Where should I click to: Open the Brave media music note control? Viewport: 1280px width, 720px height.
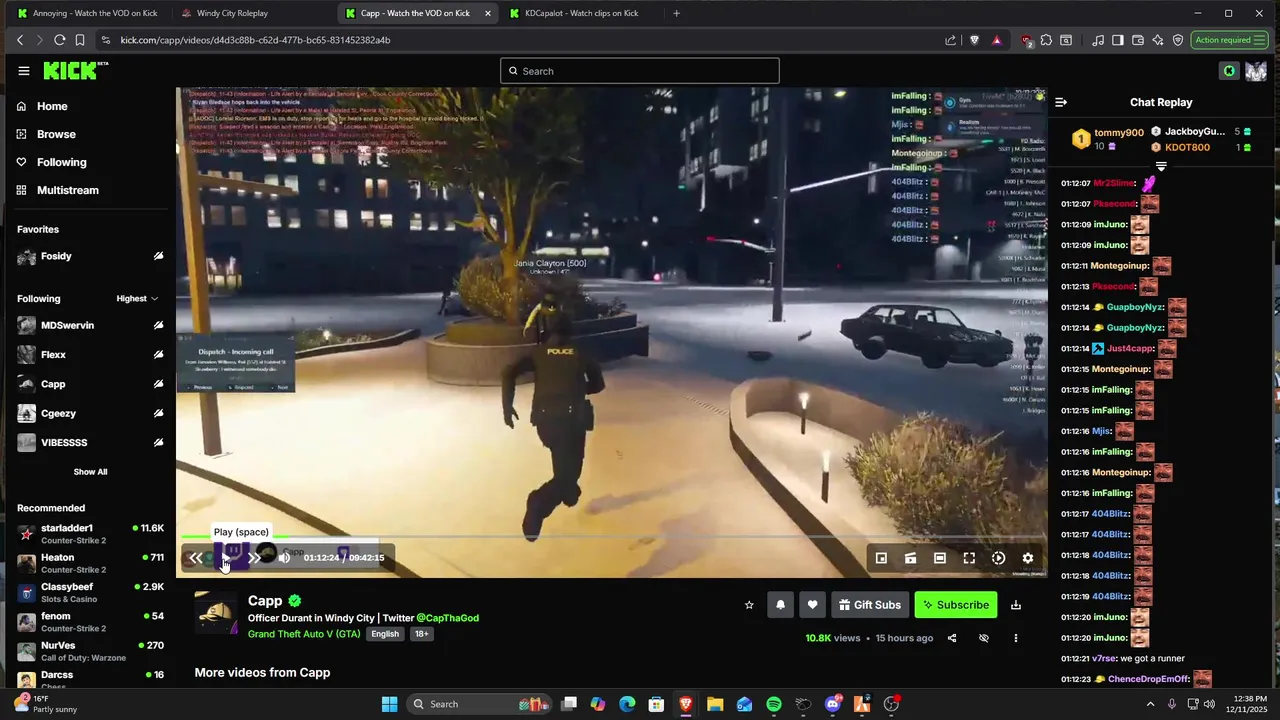[1099, 40]
